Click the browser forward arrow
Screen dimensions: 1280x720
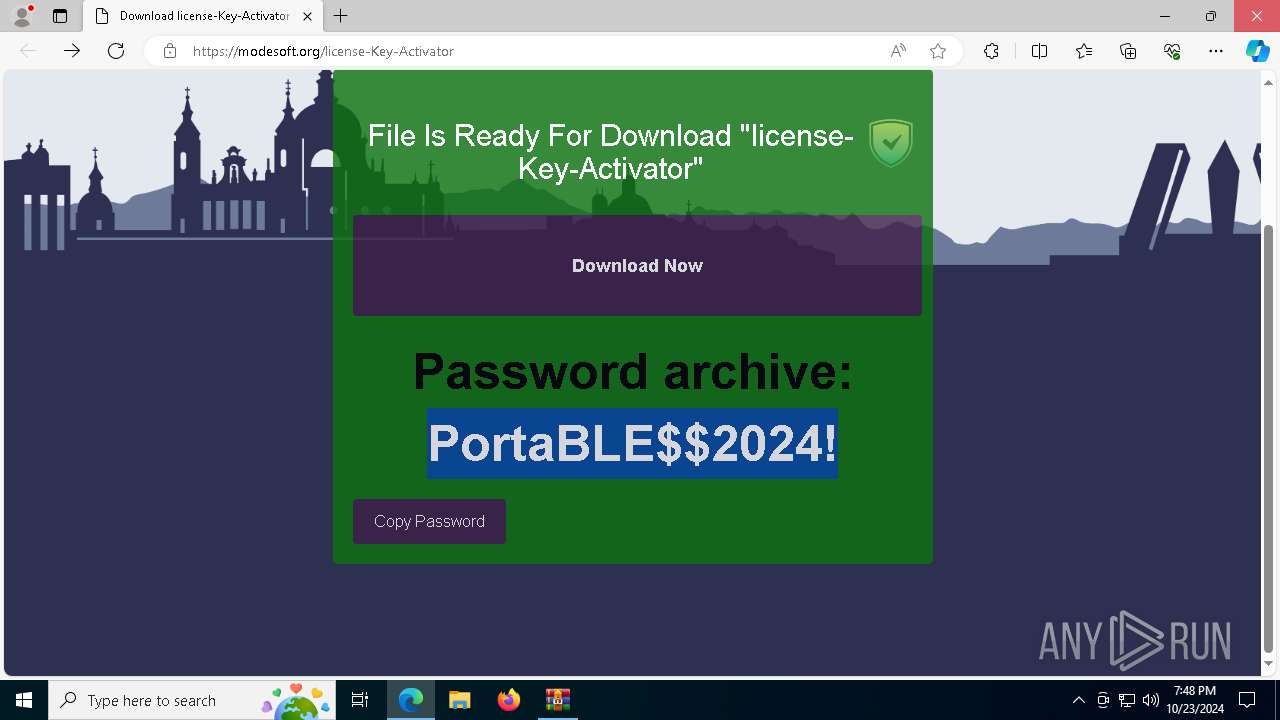(x=72, y=51)
